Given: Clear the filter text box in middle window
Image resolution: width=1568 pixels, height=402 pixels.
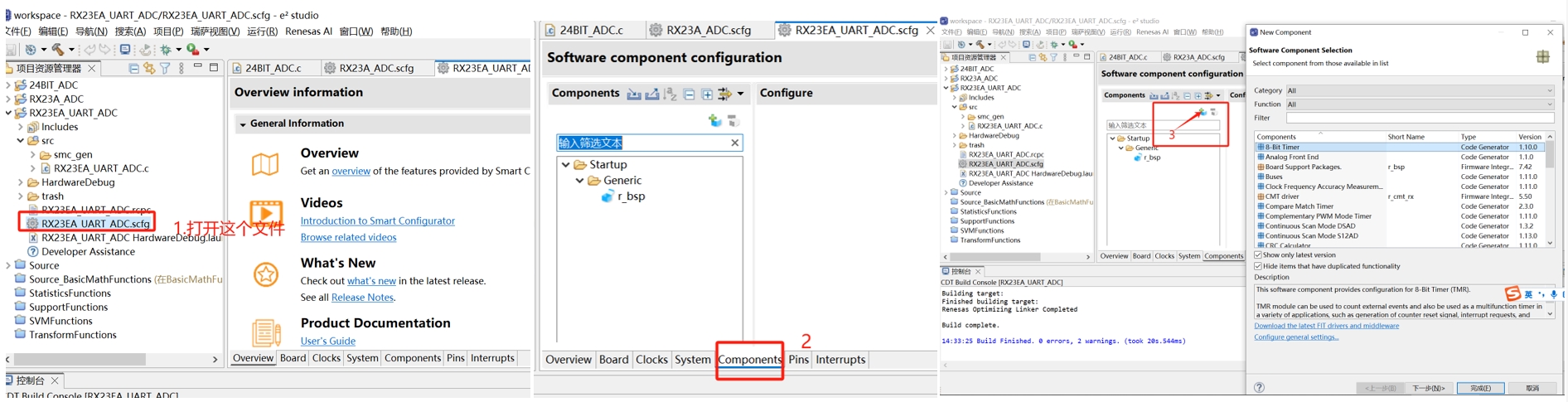Looking at the screenshot, I should pyautogui.click(x=734, y=143).
